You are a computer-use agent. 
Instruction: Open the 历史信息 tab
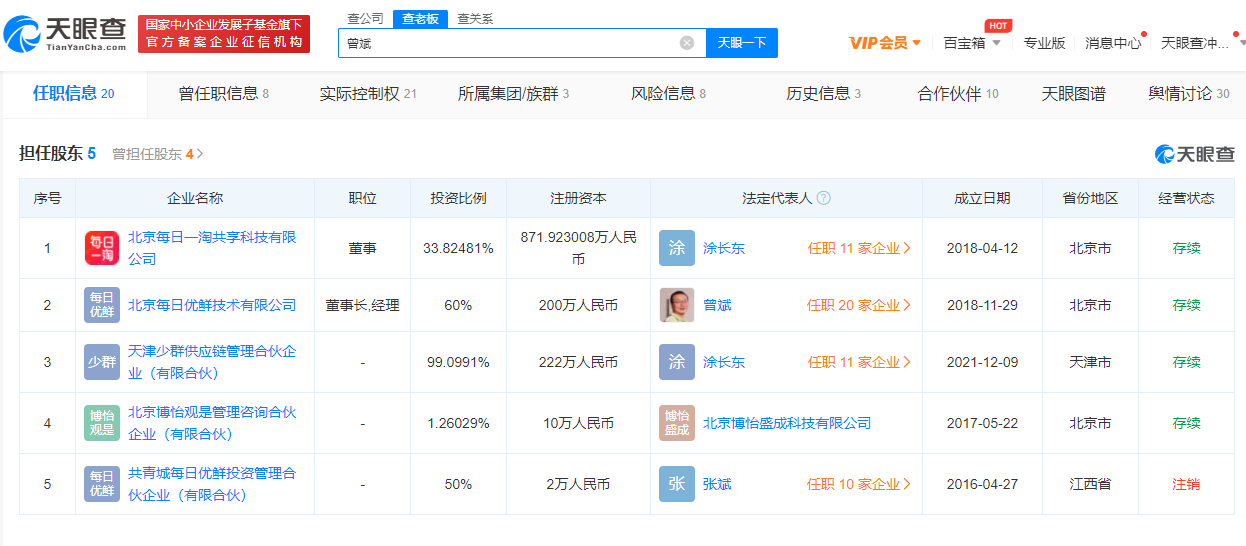(823, 94)
